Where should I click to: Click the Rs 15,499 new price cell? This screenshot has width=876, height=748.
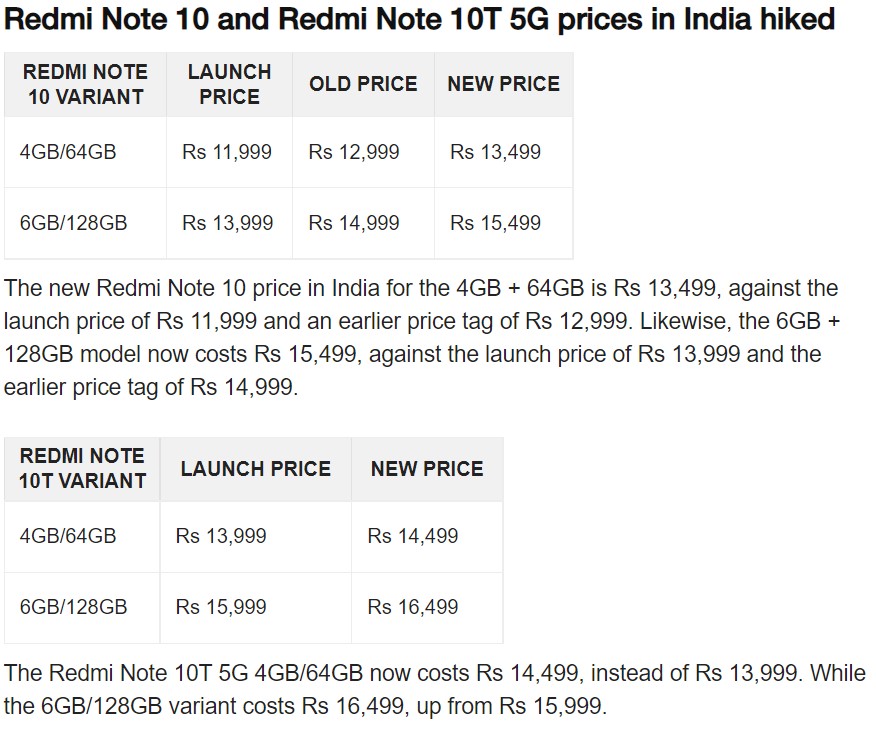pyautogui.click(x=503, y=223)
